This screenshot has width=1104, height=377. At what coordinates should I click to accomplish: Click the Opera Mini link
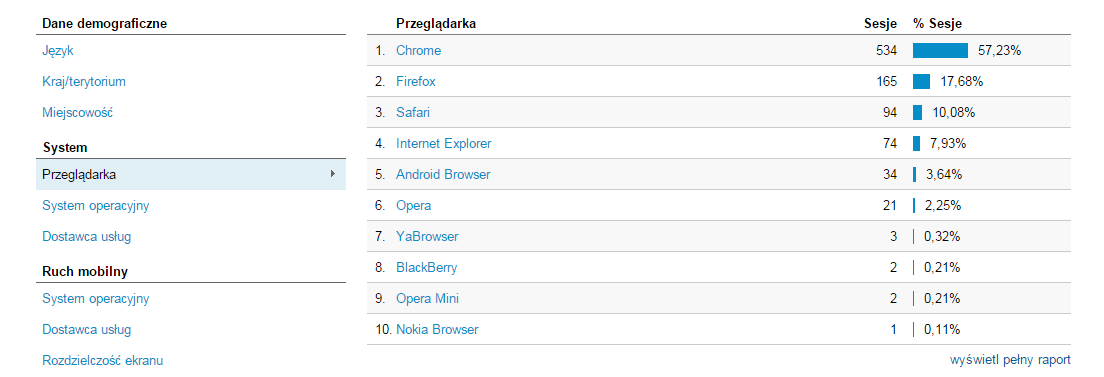(427, 299)
